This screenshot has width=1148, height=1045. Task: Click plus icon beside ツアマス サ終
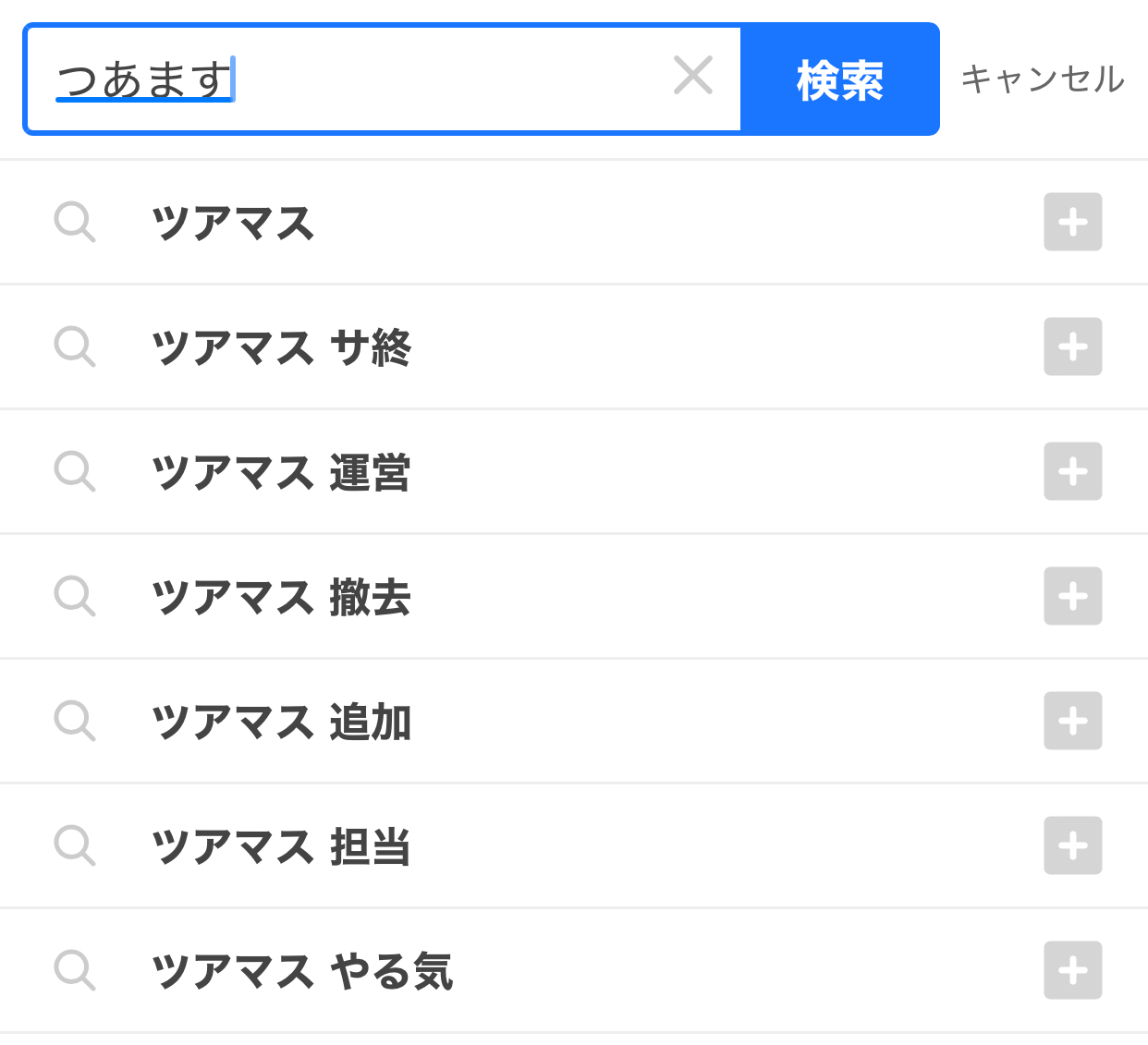[1073, 346]
